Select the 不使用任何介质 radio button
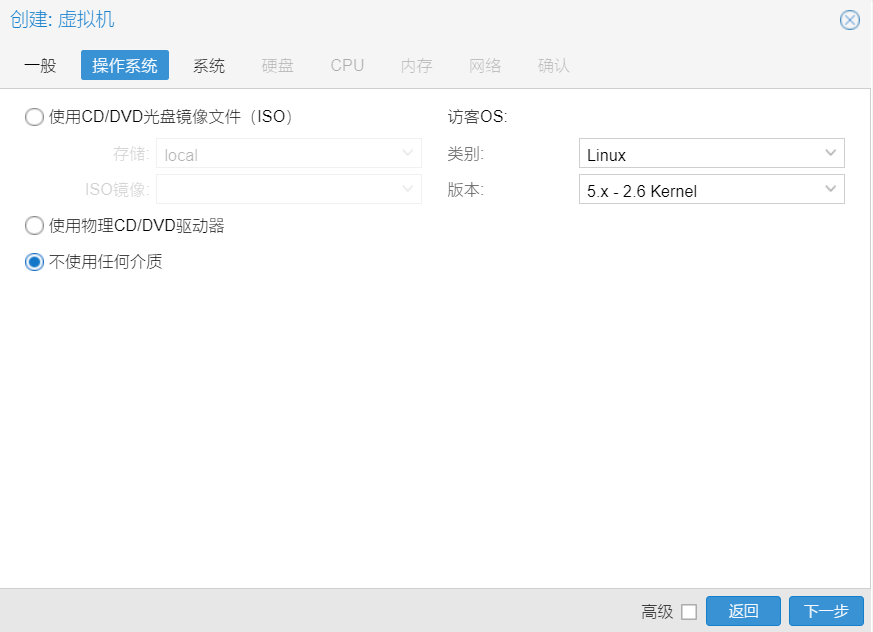The width and height of the screenshot is (873, 632). pos(35,262)
